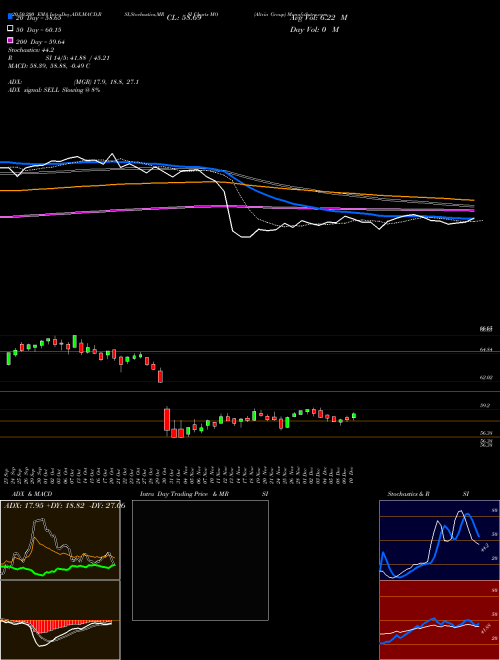
Task: Click the ADX & MACD panel heading
Action: (32, 494)
